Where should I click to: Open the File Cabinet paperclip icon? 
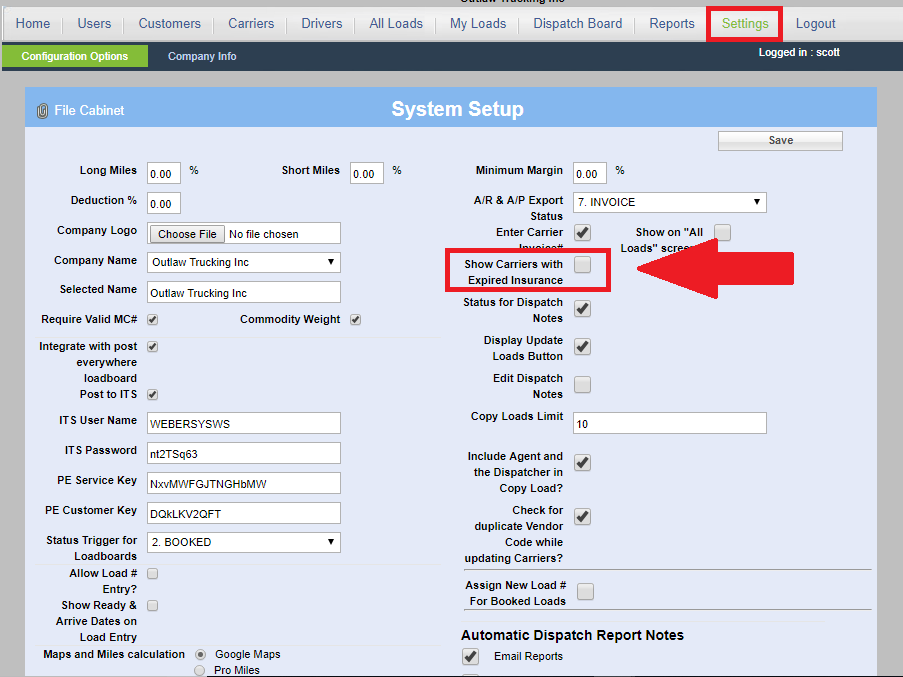(42, 111)
